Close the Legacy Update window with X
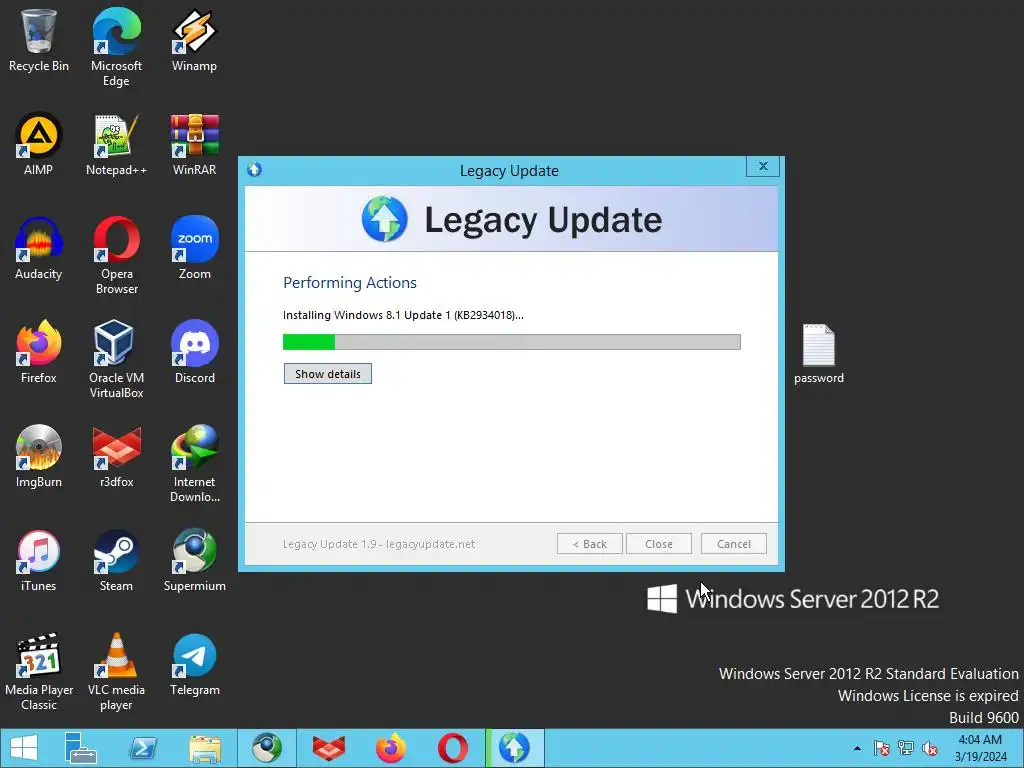Image resolution: width=1024 pixels, height=768 pixels. (763, 167)
